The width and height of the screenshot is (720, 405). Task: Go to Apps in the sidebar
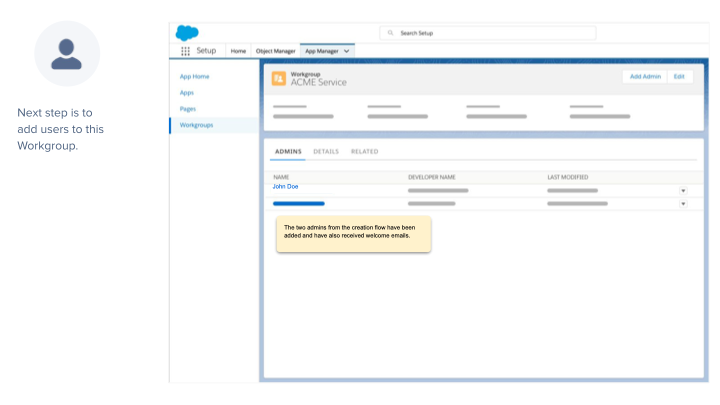(x=187, y=92)
